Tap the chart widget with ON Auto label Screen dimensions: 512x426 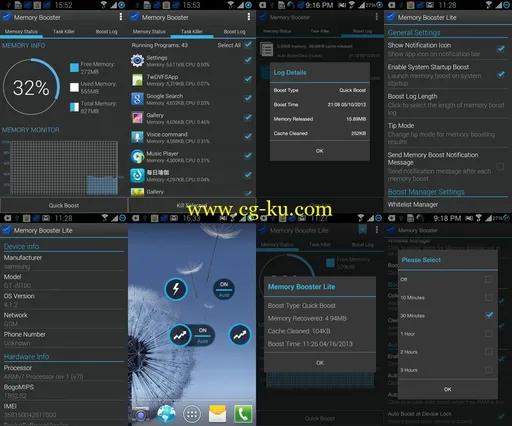191,335
